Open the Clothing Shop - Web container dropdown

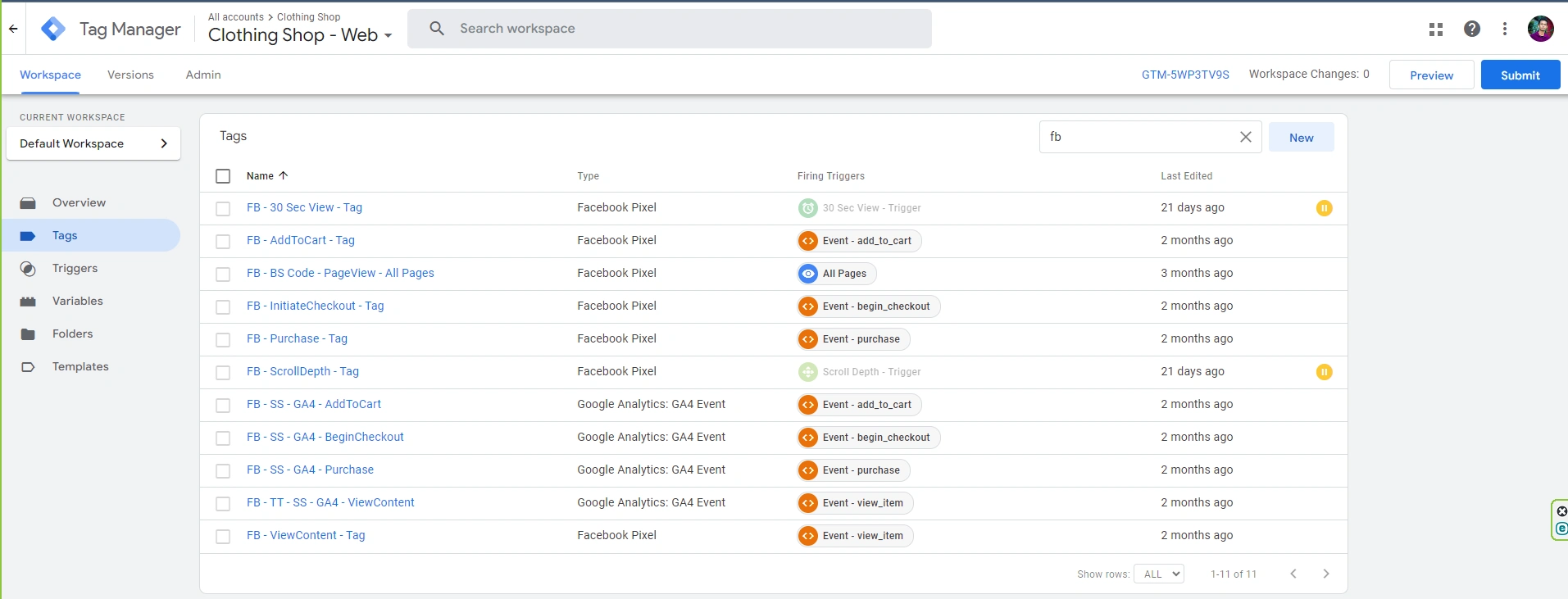[x=300, y=35]
